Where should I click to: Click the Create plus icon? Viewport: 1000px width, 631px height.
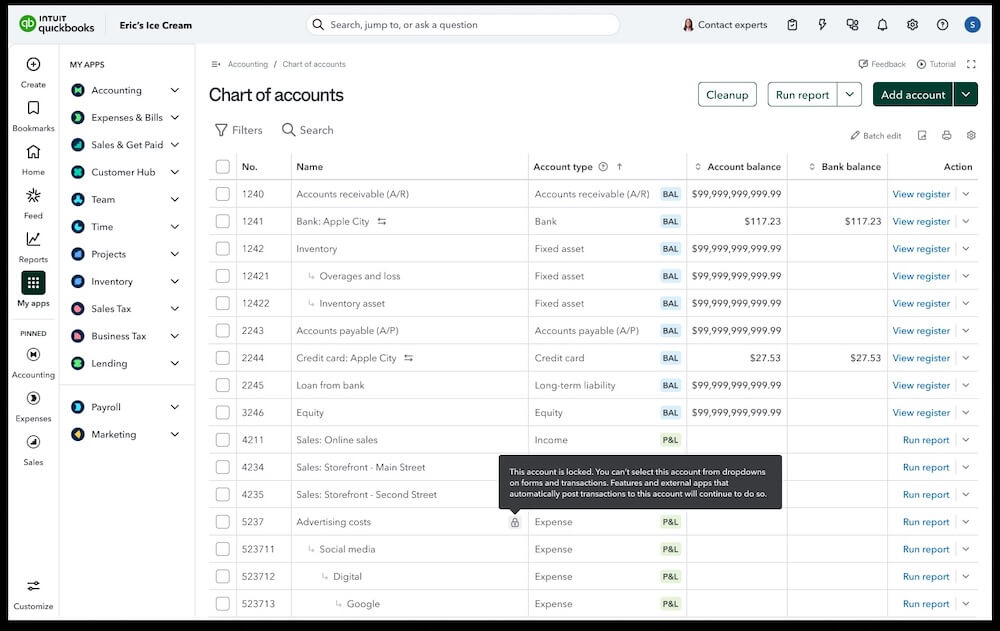(33, 64)
